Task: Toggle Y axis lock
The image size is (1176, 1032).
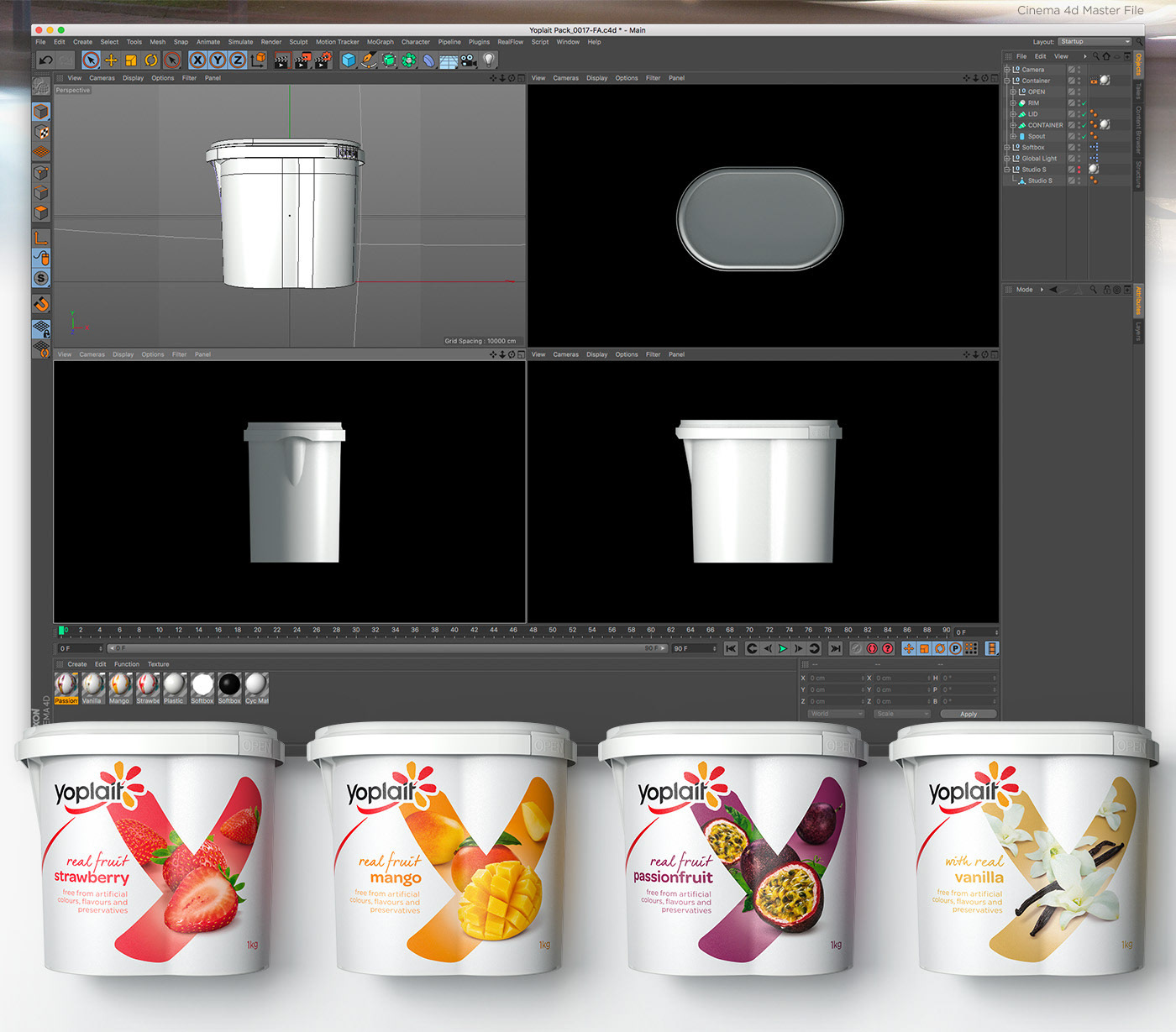Action: tap(218, 60)
